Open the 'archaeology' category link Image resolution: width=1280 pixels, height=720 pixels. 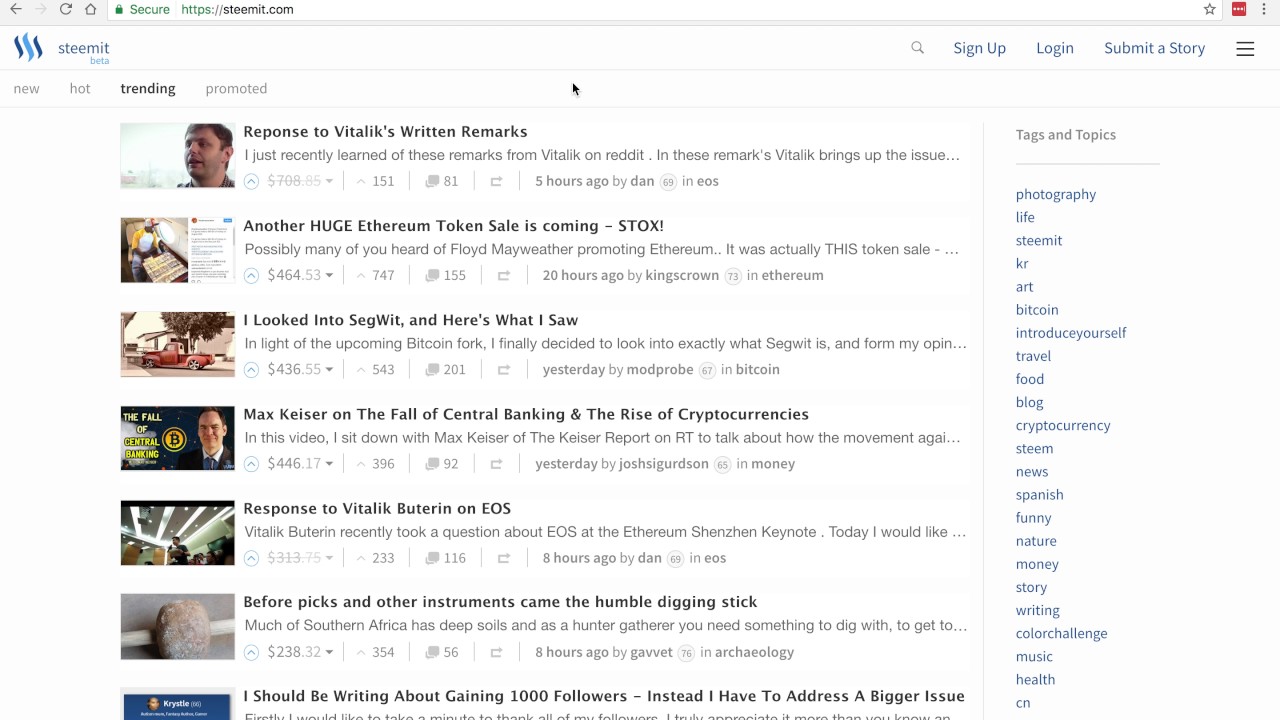[x=755, y=652]
